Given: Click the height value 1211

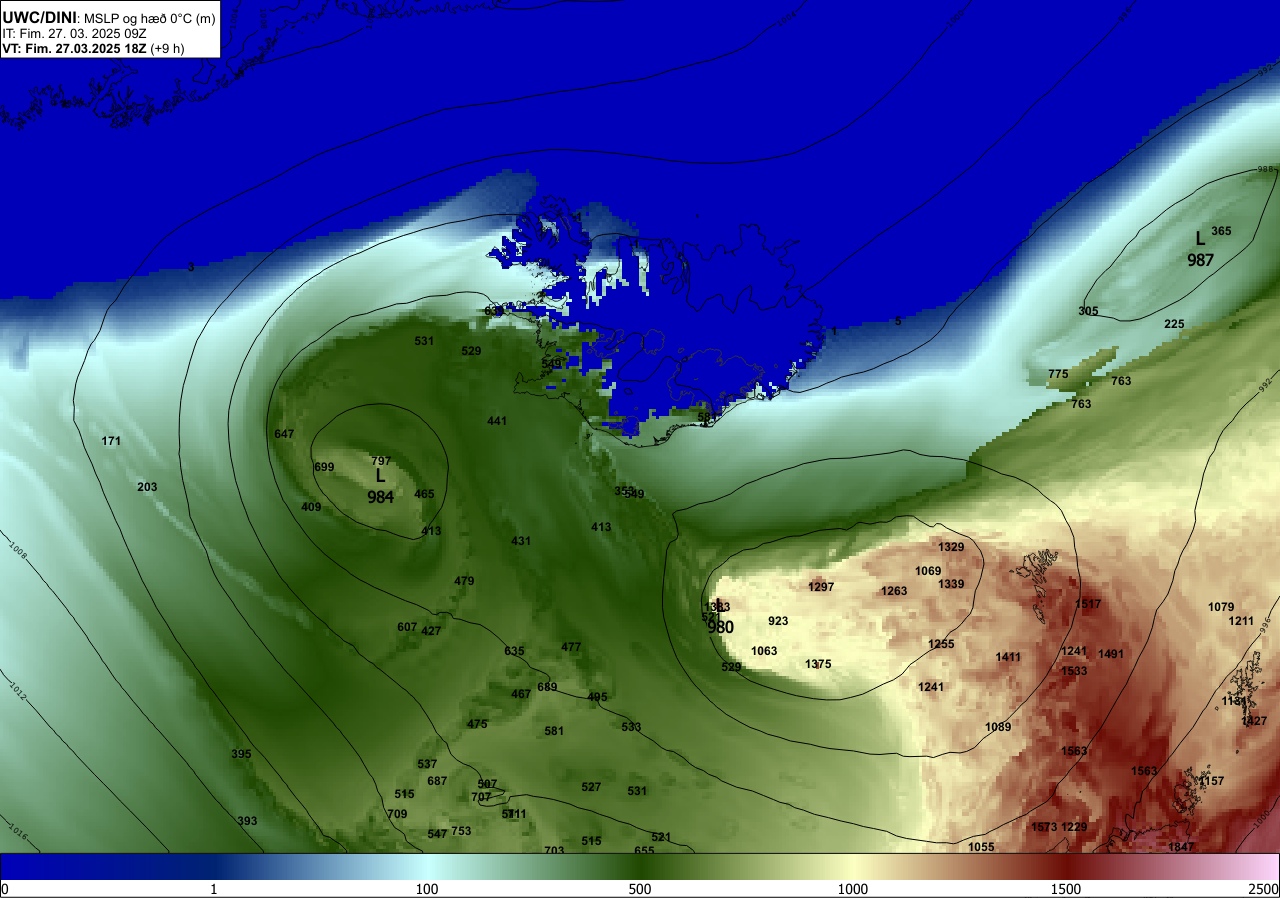Looking at the screenshot, I should [1241, 621].
